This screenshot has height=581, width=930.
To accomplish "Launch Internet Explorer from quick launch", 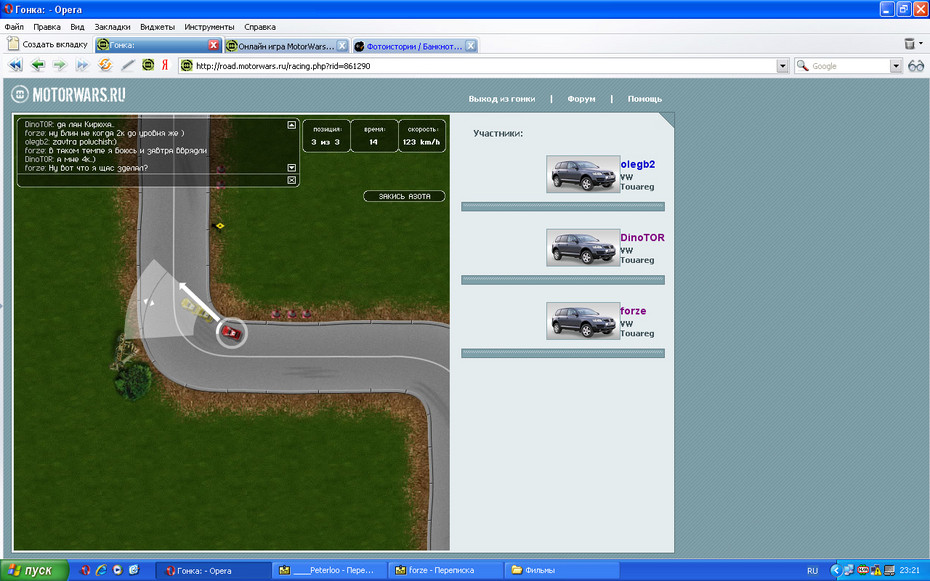I will tap(101, 570).
